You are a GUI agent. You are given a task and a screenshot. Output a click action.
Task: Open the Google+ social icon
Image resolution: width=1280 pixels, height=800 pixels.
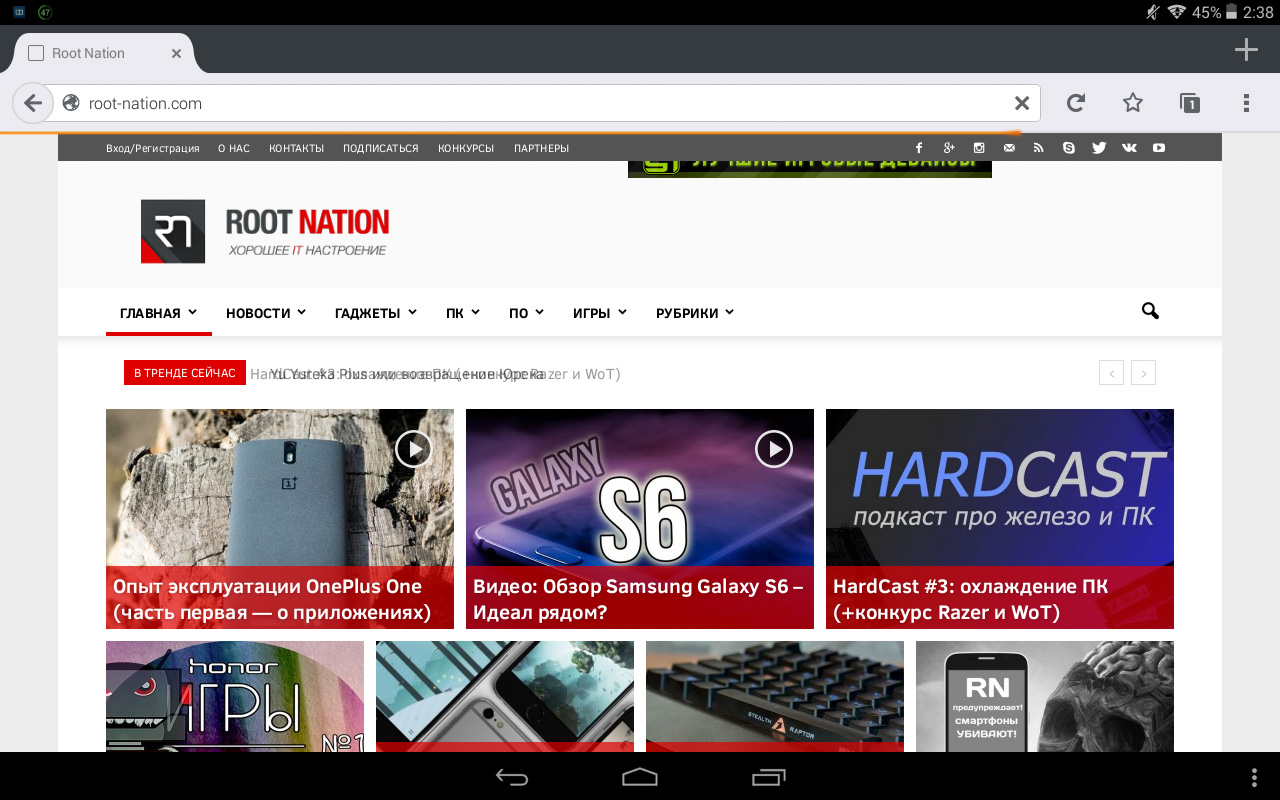click(x=949, y=148)
